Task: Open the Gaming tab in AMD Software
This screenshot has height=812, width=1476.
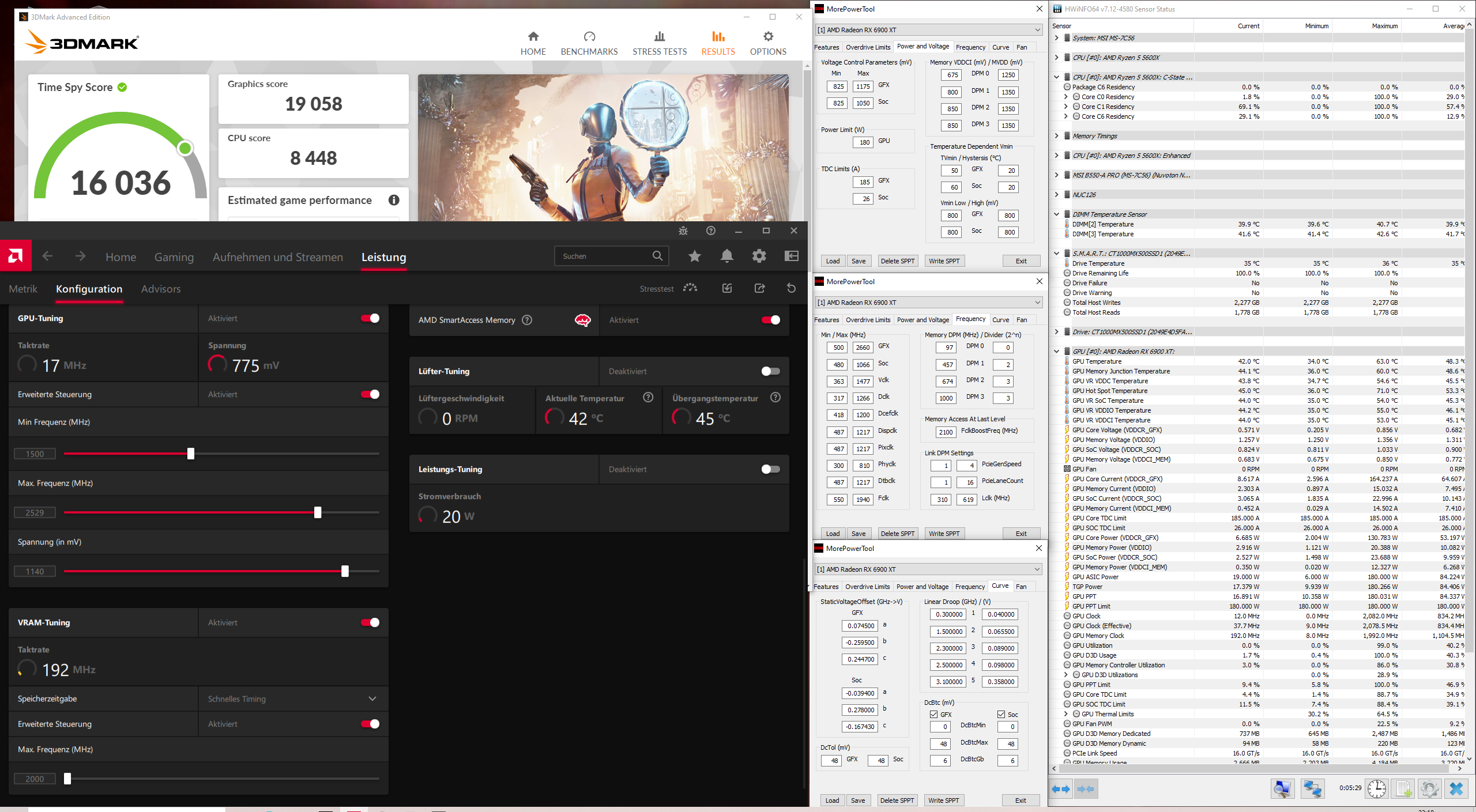Action: (x=174, y=257)
